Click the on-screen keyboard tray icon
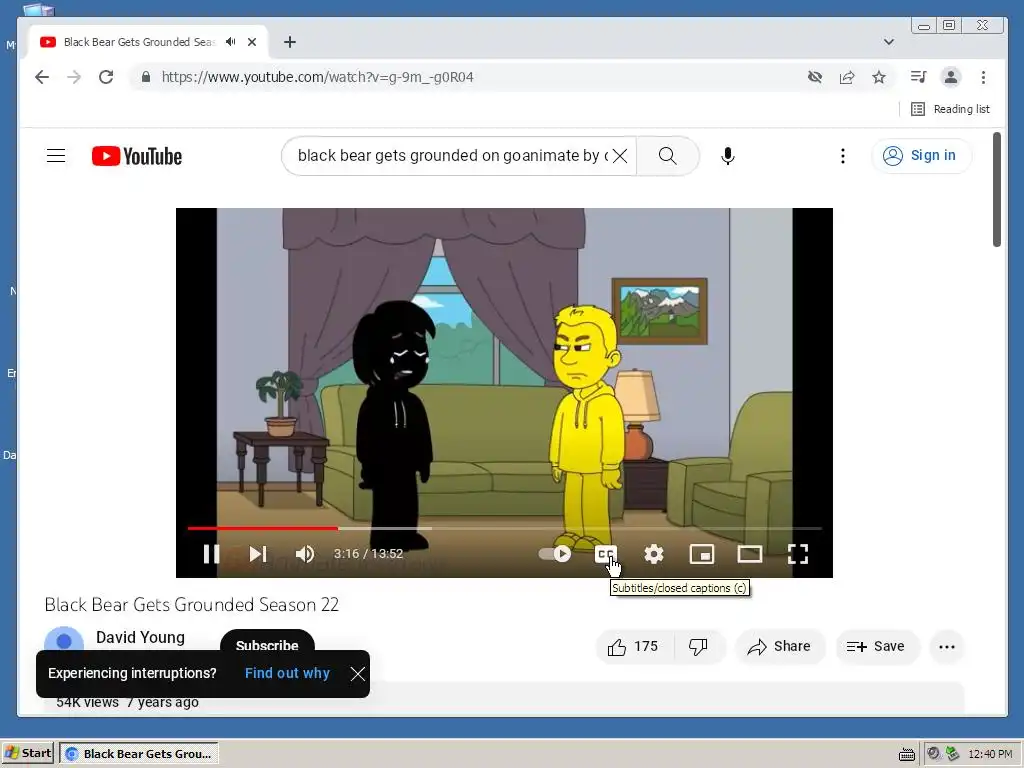1024x768 pixels. point(906,754)
